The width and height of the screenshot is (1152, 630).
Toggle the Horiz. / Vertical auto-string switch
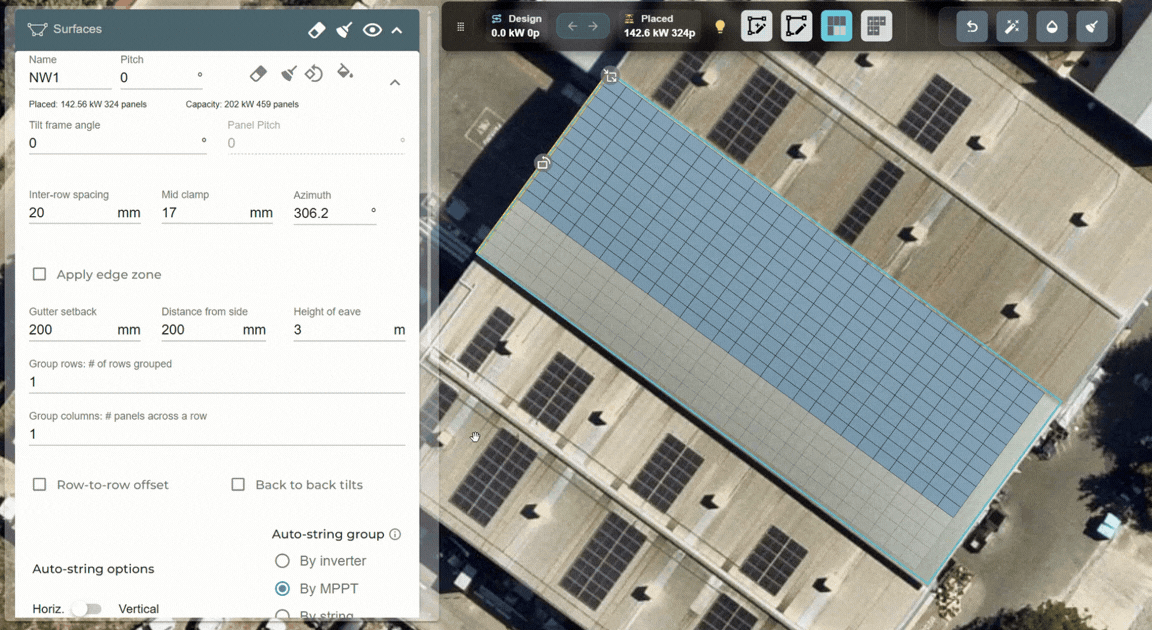88,609
